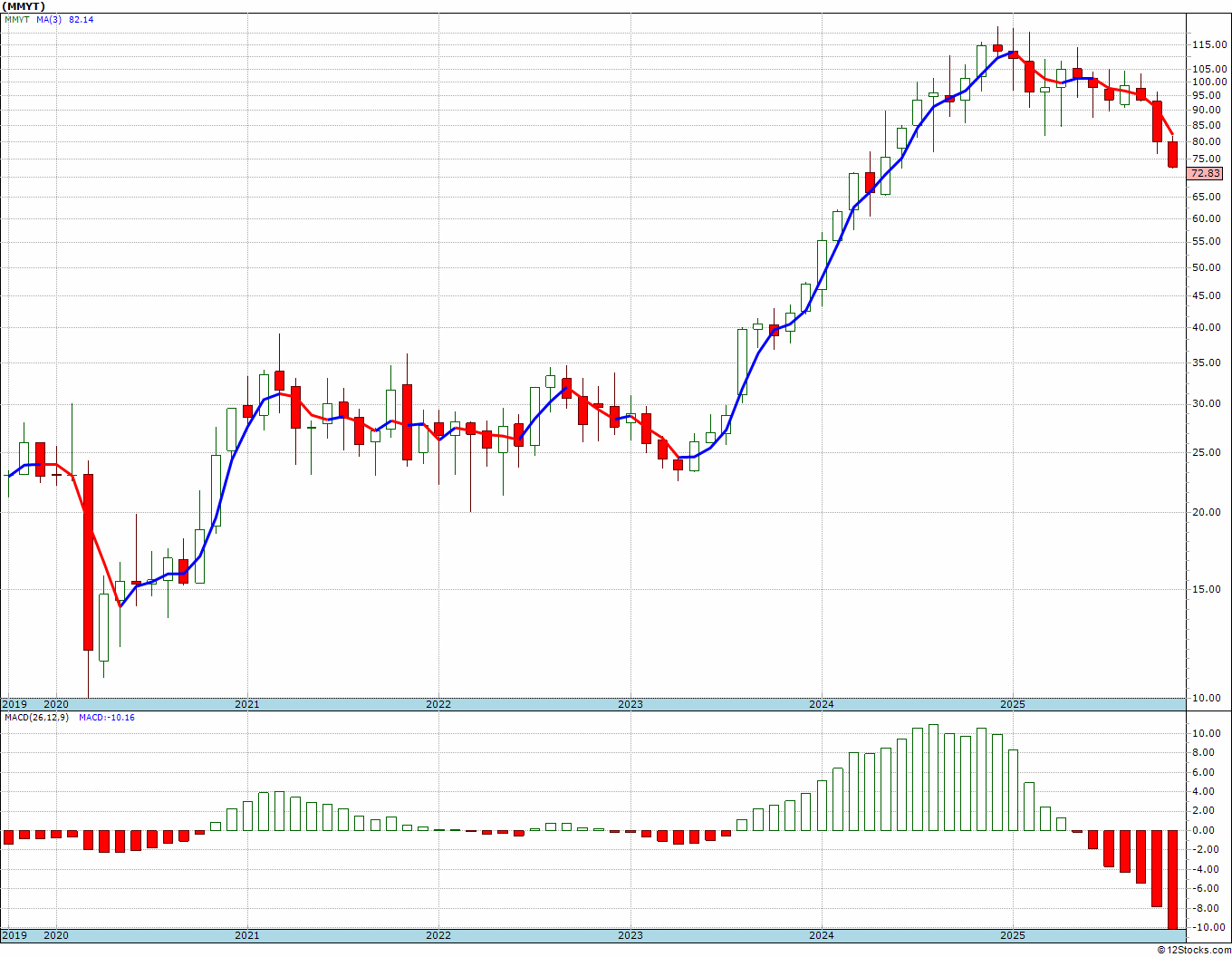Image resolution: width=1232 pixels, height=957 pixels.
Task: Click the final red MACD bar reaching -10
Action: 1172,879
